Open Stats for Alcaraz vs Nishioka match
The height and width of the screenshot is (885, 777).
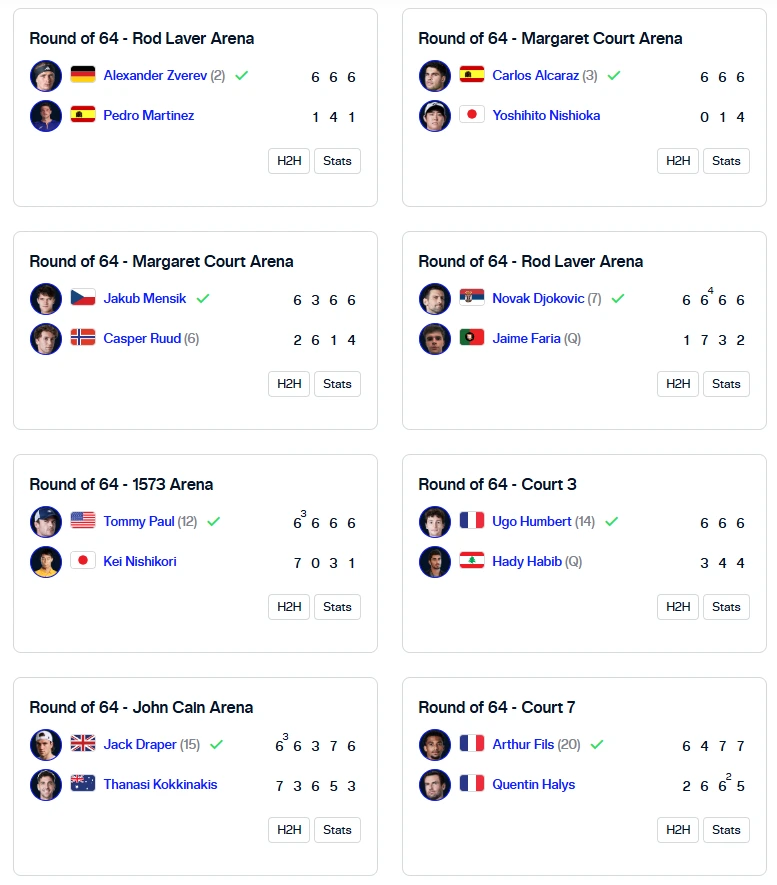[x=726, y=161]
